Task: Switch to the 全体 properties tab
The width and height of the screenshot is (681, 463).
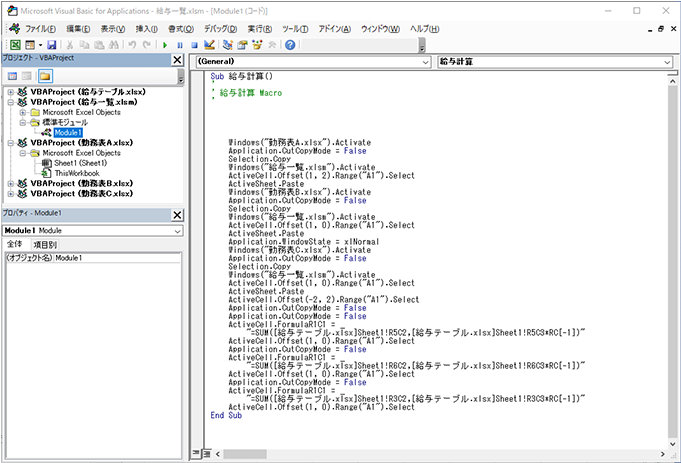Action: tap(14, 244)
